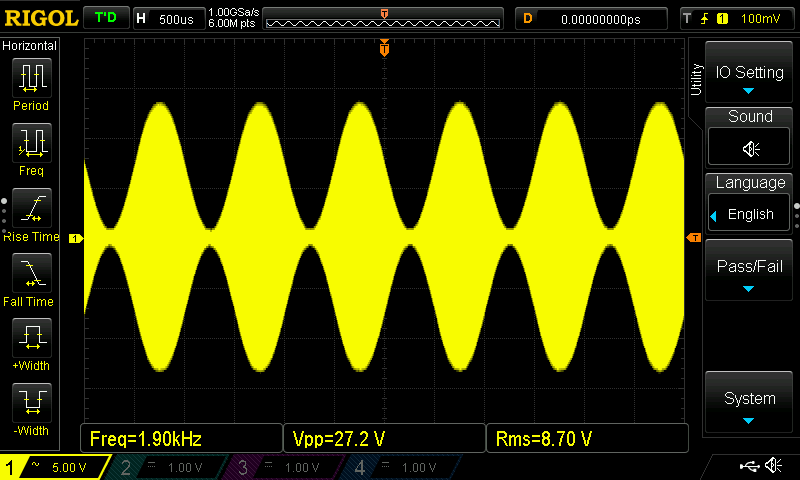
Task: Enable channel 3 tab
Action: [283, 467]
